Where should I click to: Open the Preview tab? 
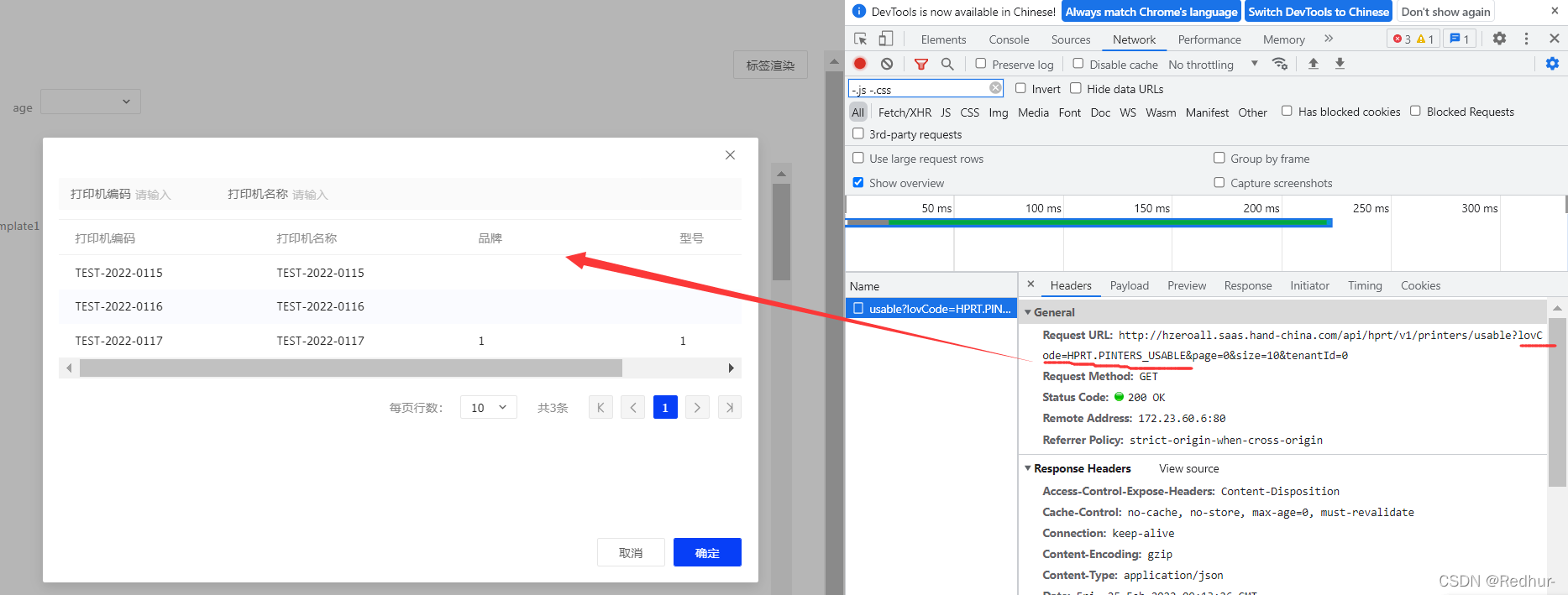[x=1187, y=285]
